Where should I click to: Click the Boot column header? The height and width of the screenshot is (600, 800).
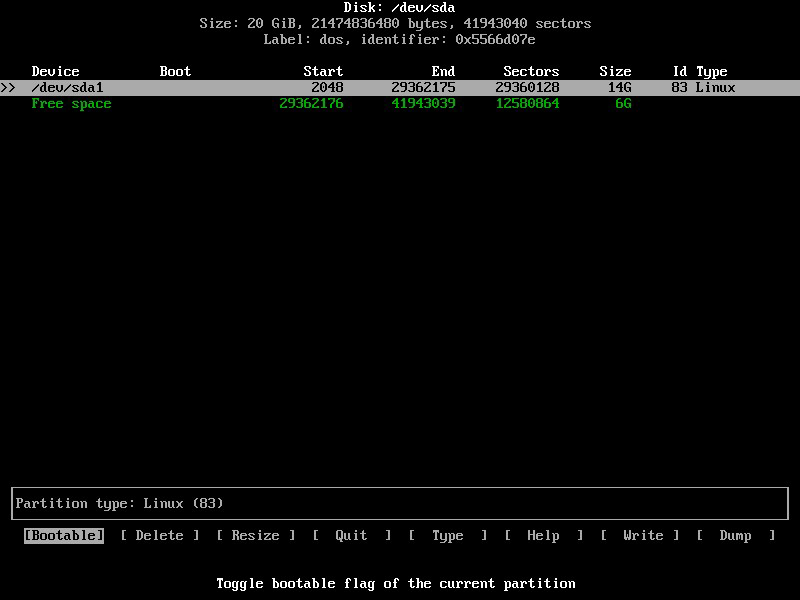pyautogui.click(x=176, y=72)
